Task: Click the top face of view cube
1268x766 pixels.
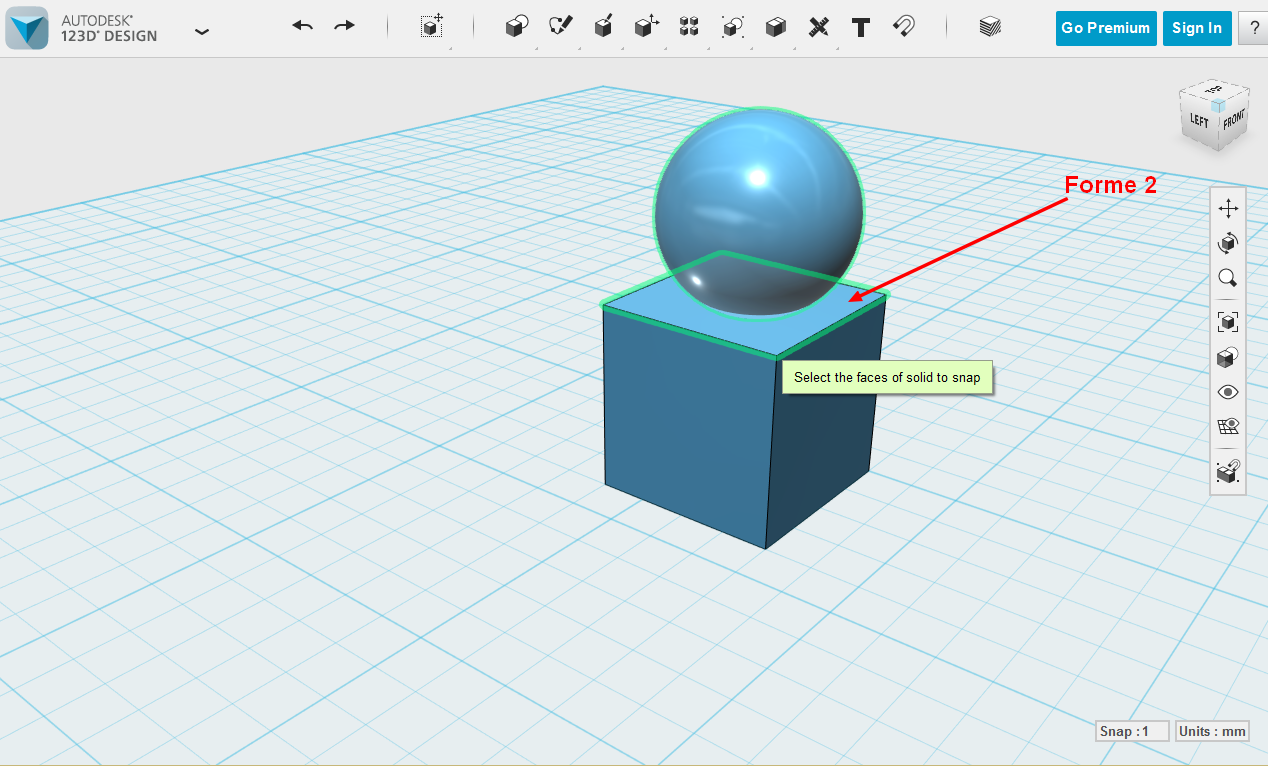Action: pos(1215,90)
